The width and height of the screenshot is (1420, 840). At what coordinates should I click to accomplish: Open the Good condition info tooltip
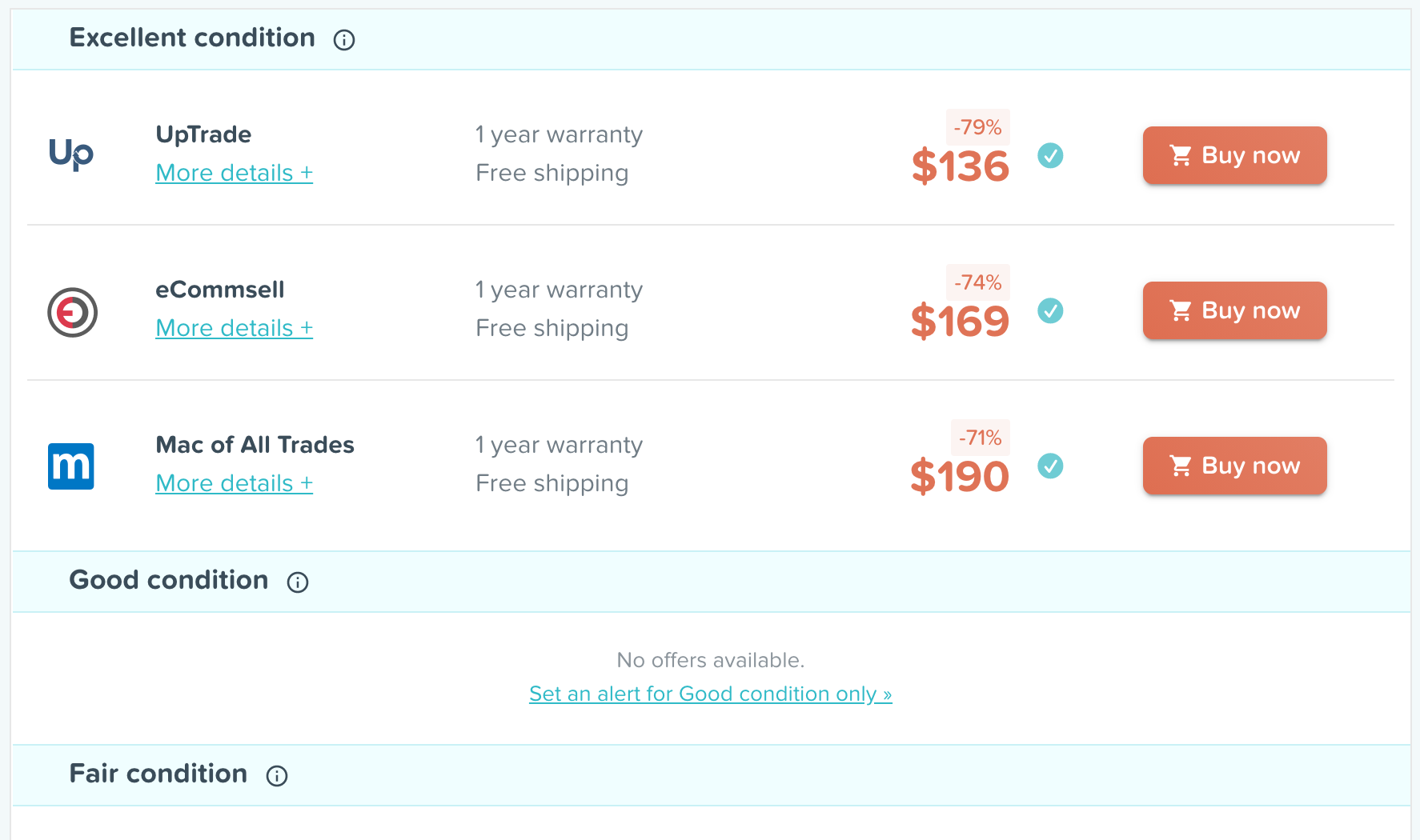click(297, 582)
